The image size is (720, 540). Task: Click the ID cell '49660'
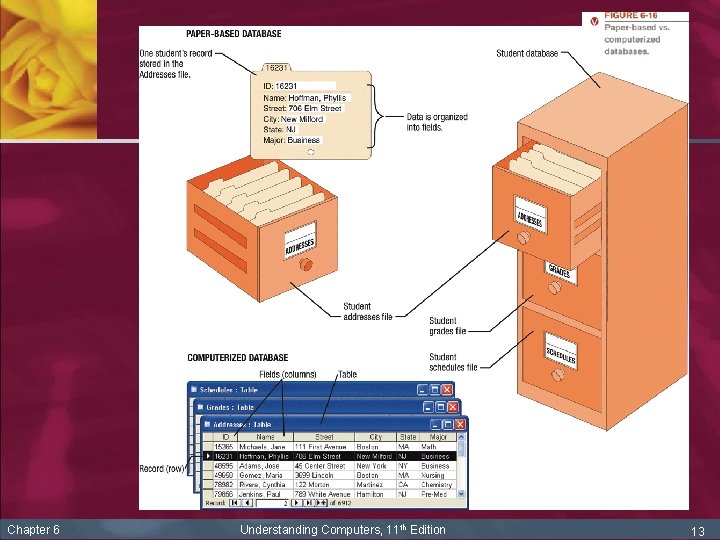coord(225,475)
